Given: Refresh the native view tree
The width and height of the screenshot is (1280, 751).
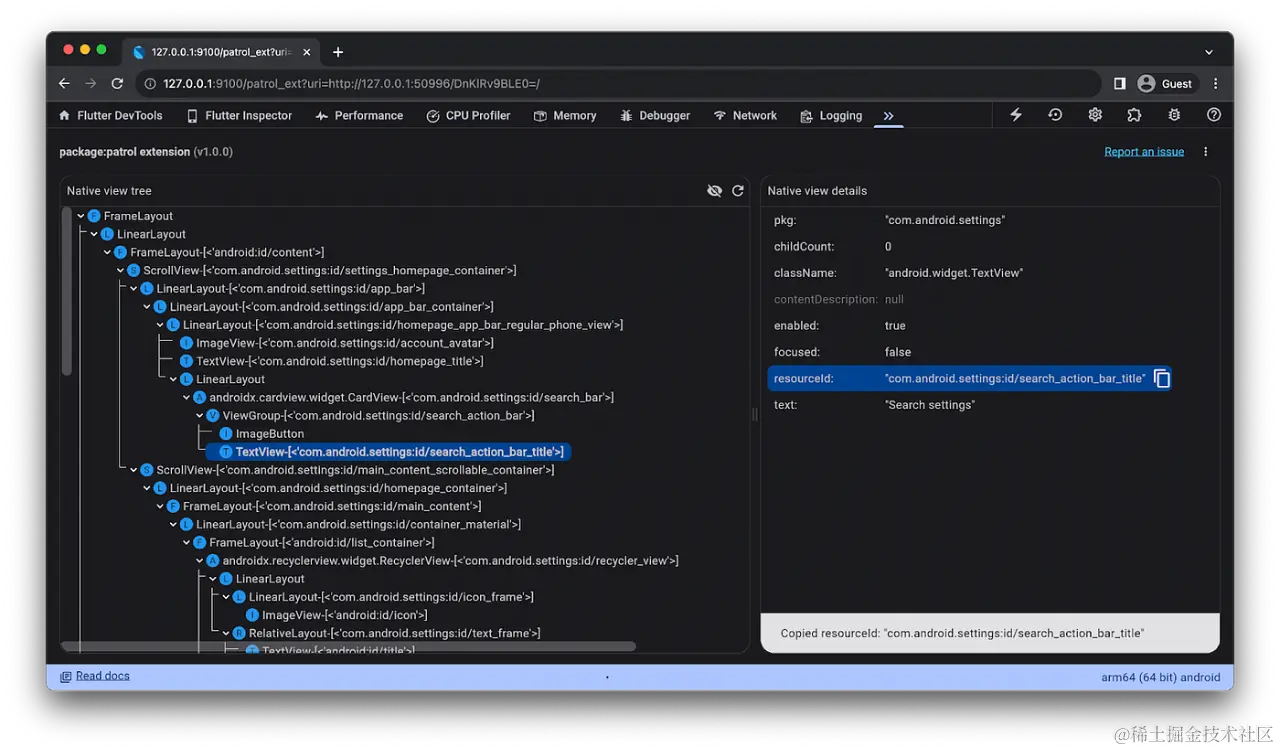Looking at the screenshot, I should pyautogui.click(x=738, y=191).
